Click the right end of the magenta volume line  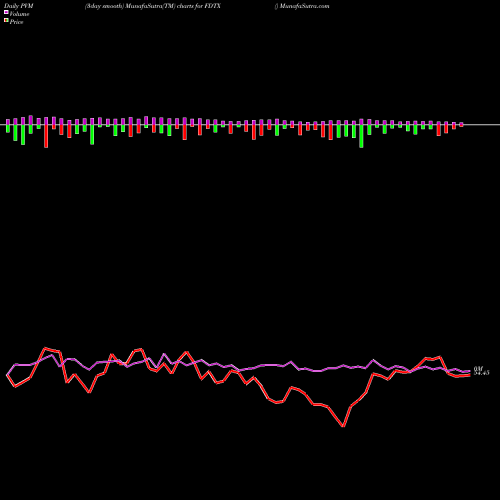click(469, 371)
